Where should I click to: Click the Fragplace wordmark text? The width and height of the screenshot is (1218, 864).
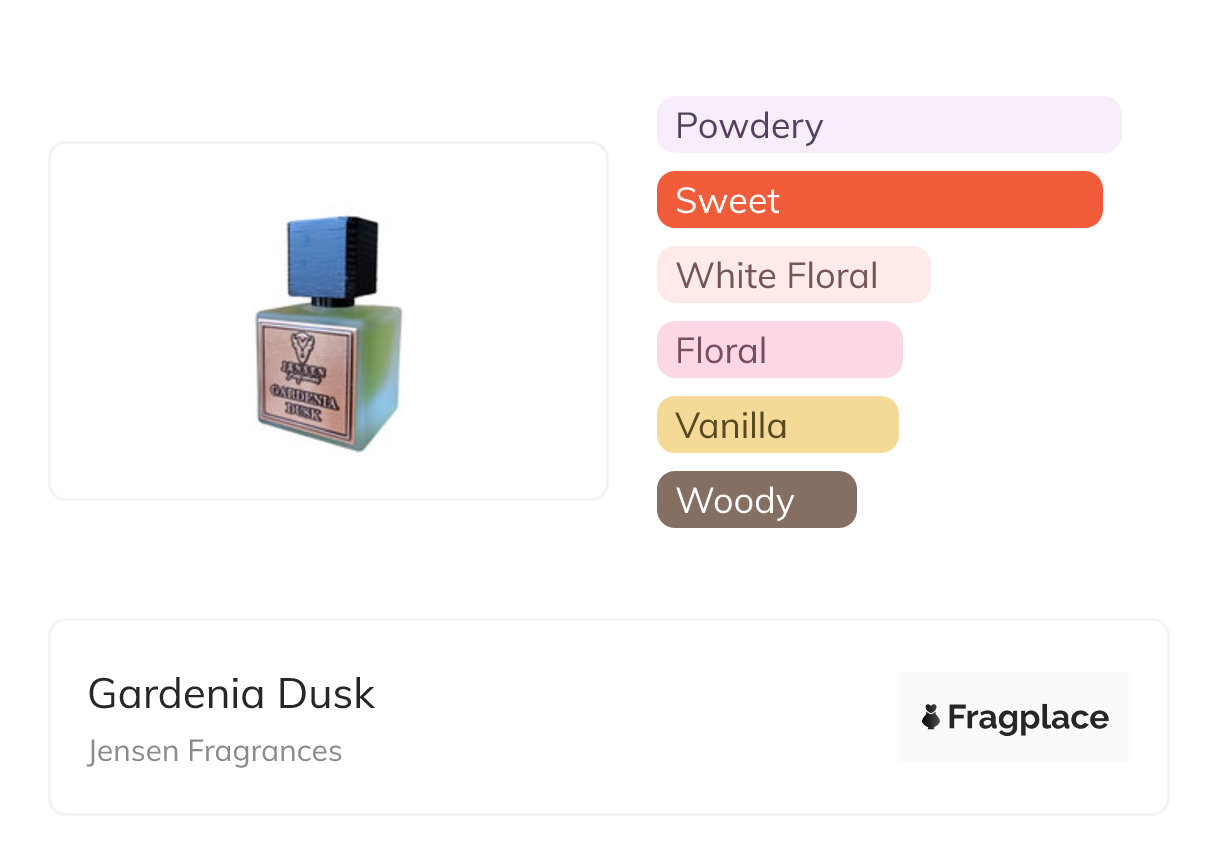(x=1028, y=717)
